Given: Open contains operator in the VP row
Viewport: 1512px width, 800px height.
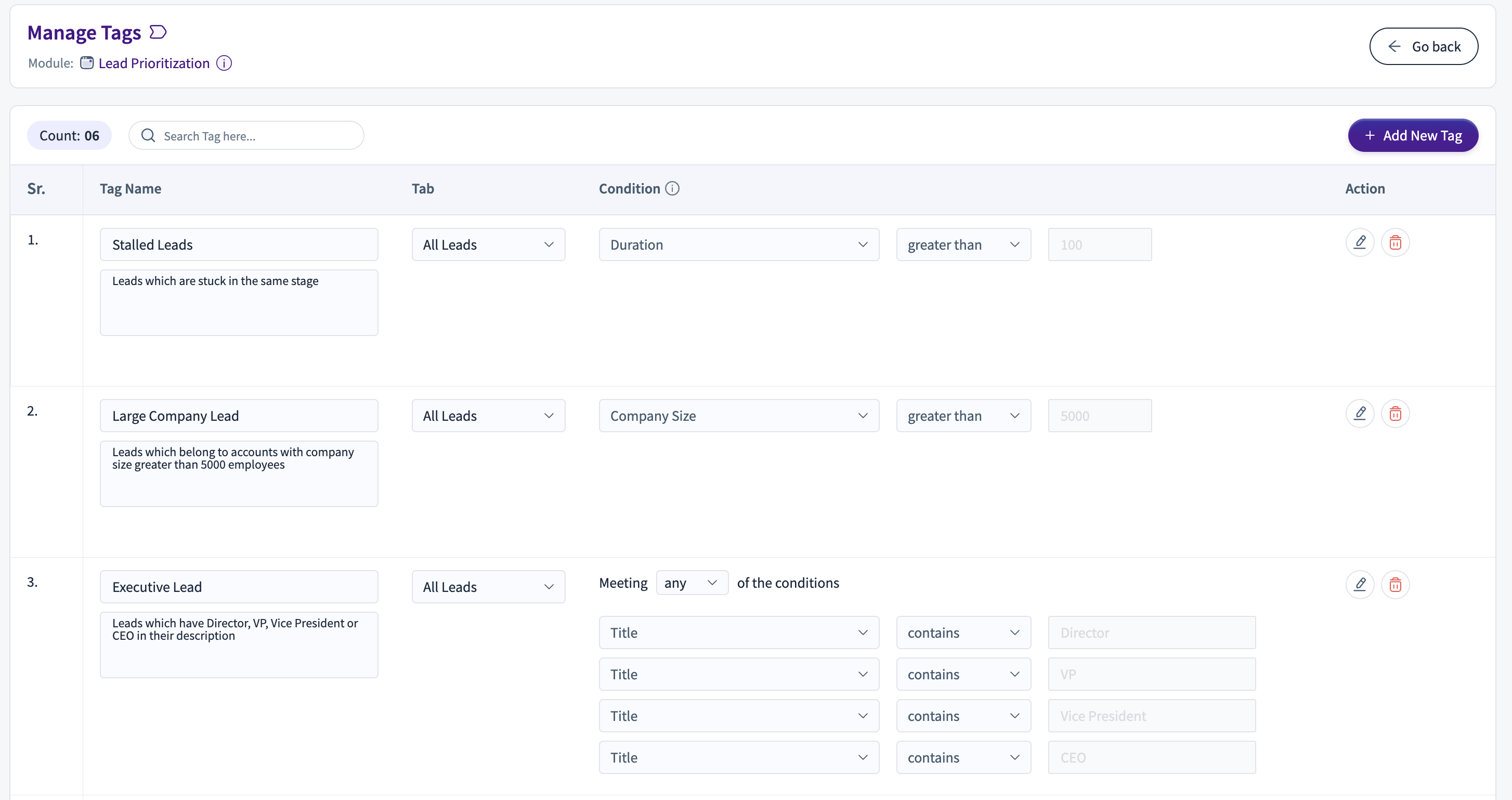Looking at the screenshot, I should [x=964, y=674].
